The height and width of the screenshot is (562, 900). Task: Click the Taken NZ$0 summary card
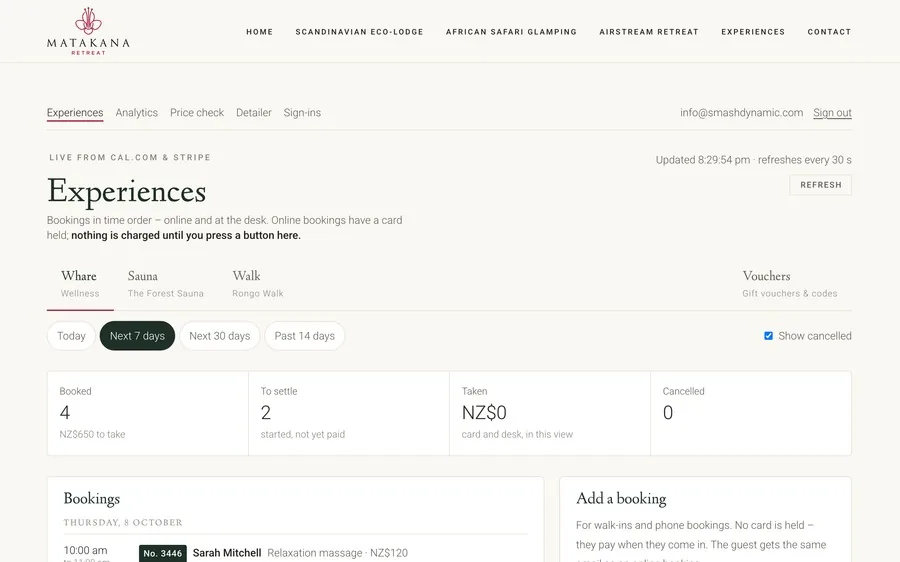pyautogui.click(x=550, y=413)
